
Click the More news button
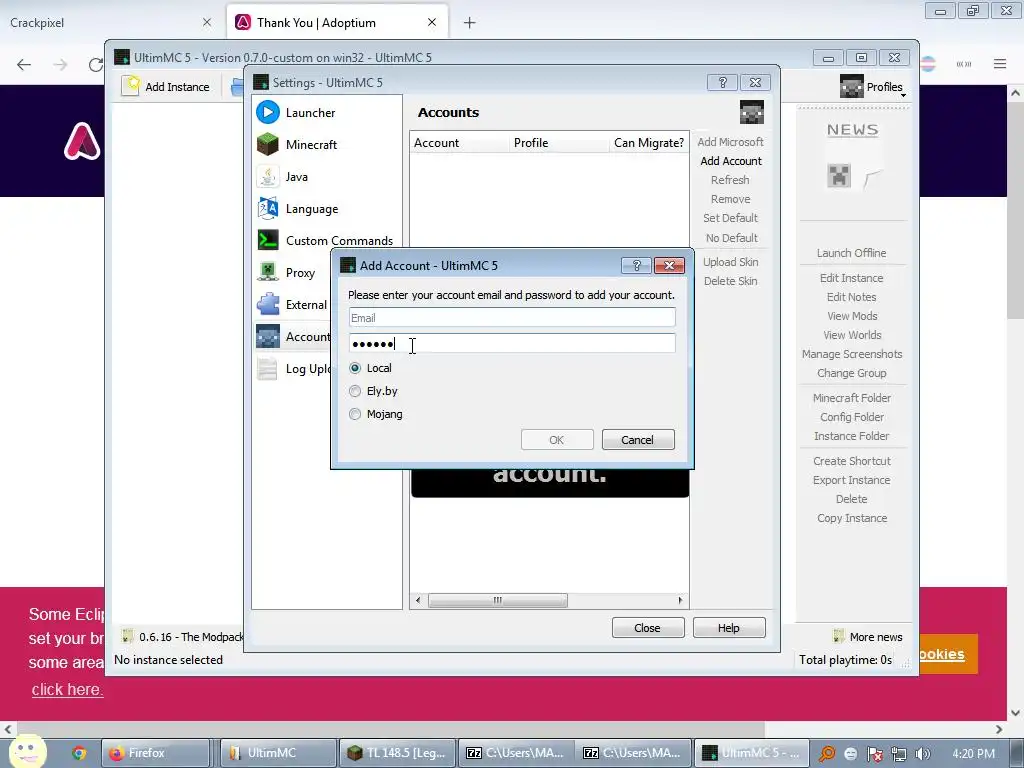click(868, 637)
